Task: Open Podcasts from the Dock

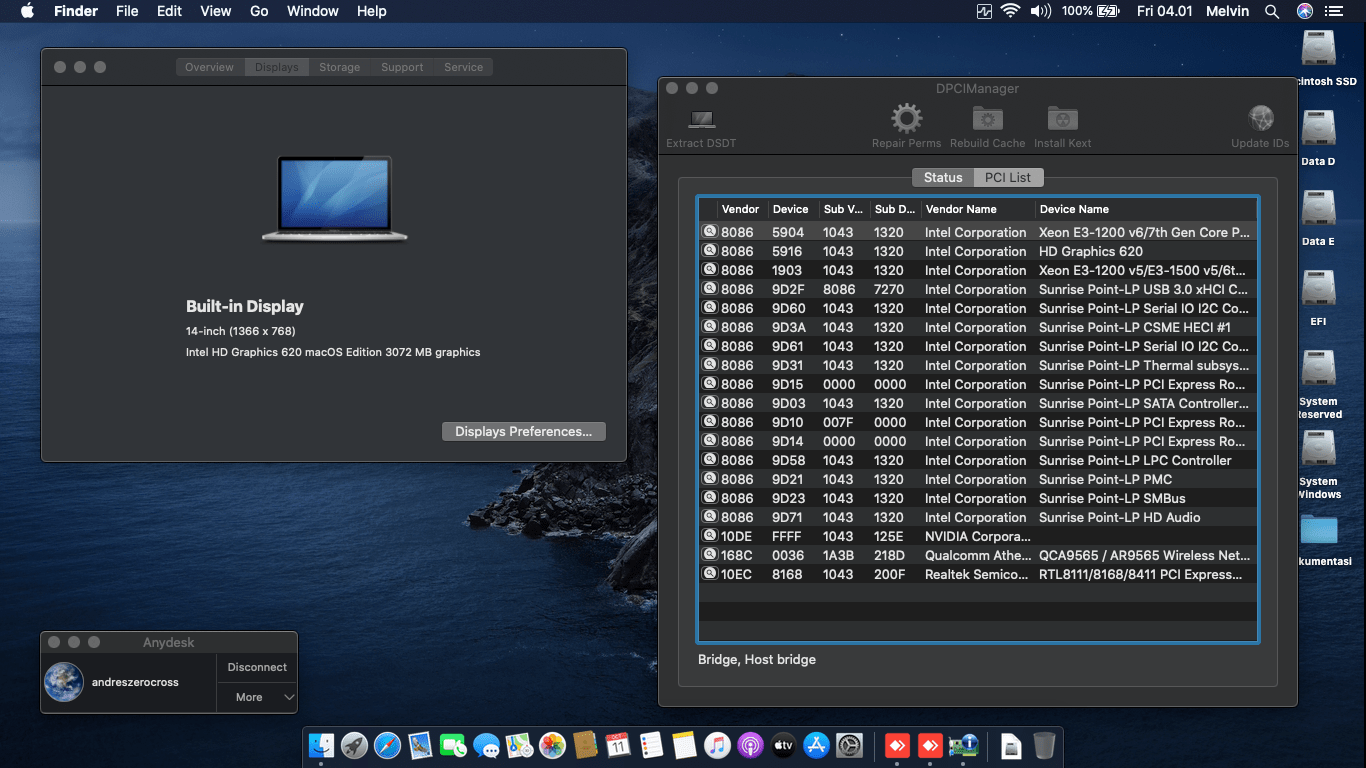Action: 750,745
